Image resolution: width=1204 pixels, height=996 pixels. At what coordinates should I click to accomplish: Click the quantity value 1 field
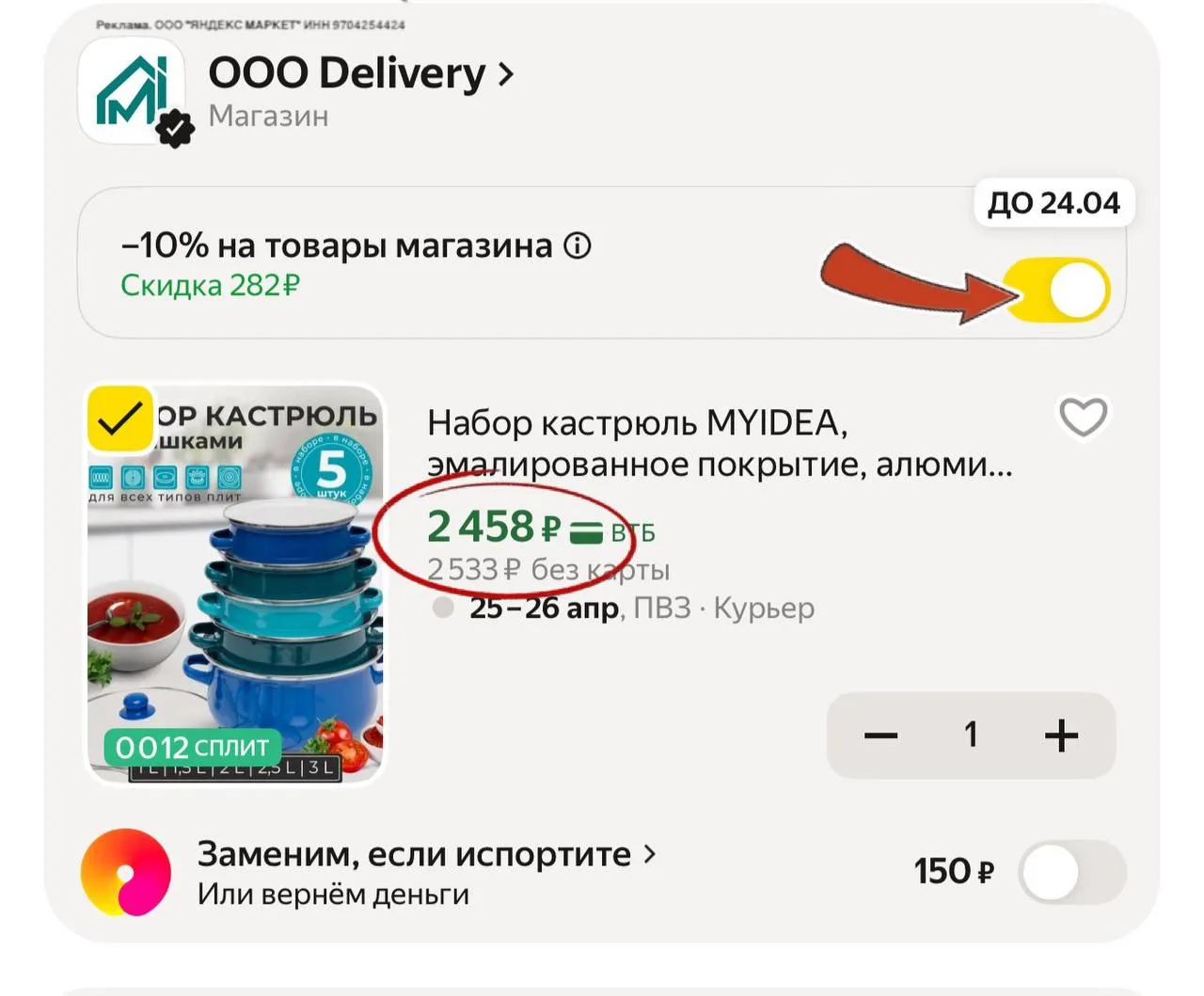point(971,735)
